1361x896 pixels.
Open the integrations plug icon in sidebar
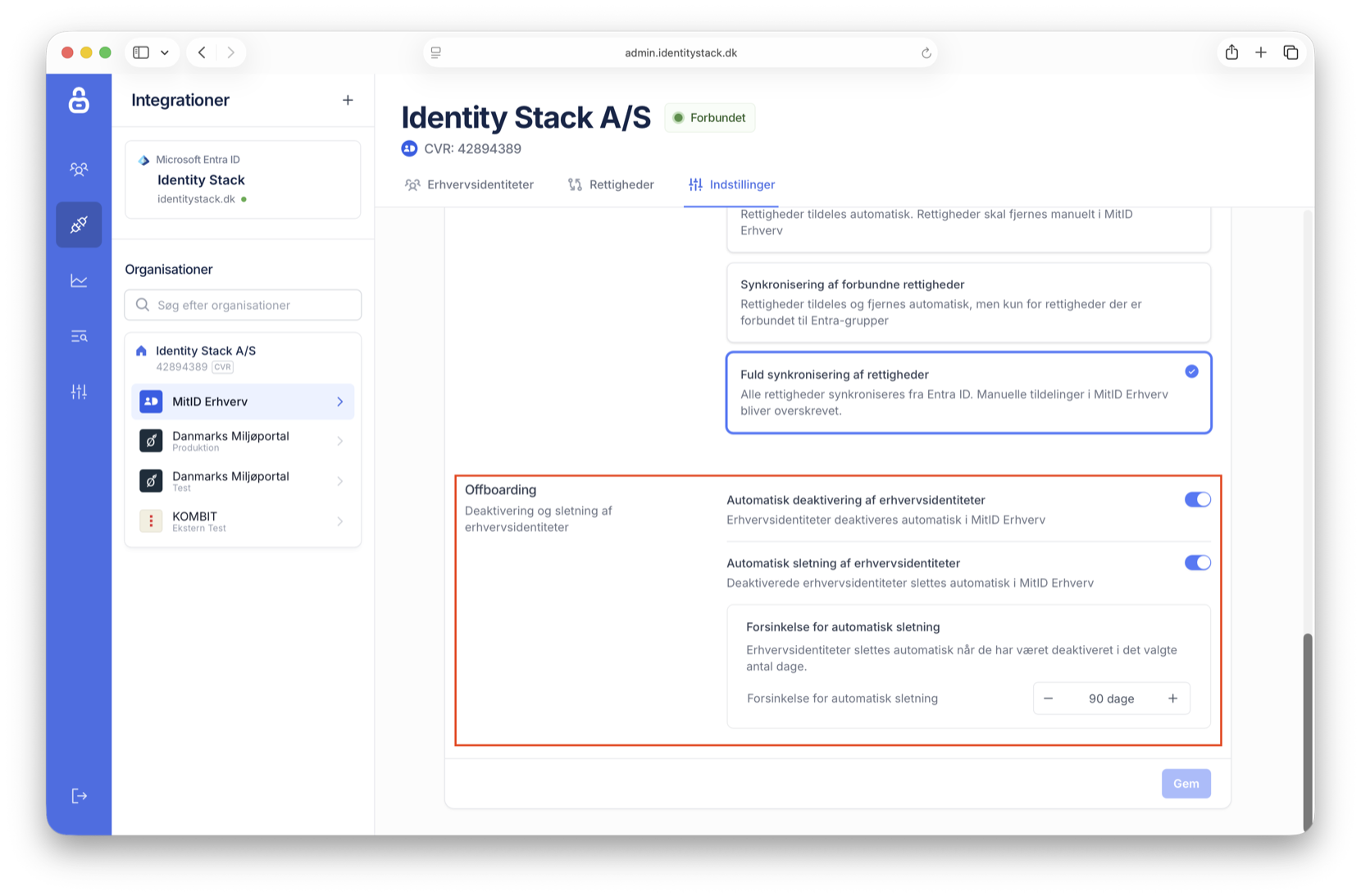79,225
